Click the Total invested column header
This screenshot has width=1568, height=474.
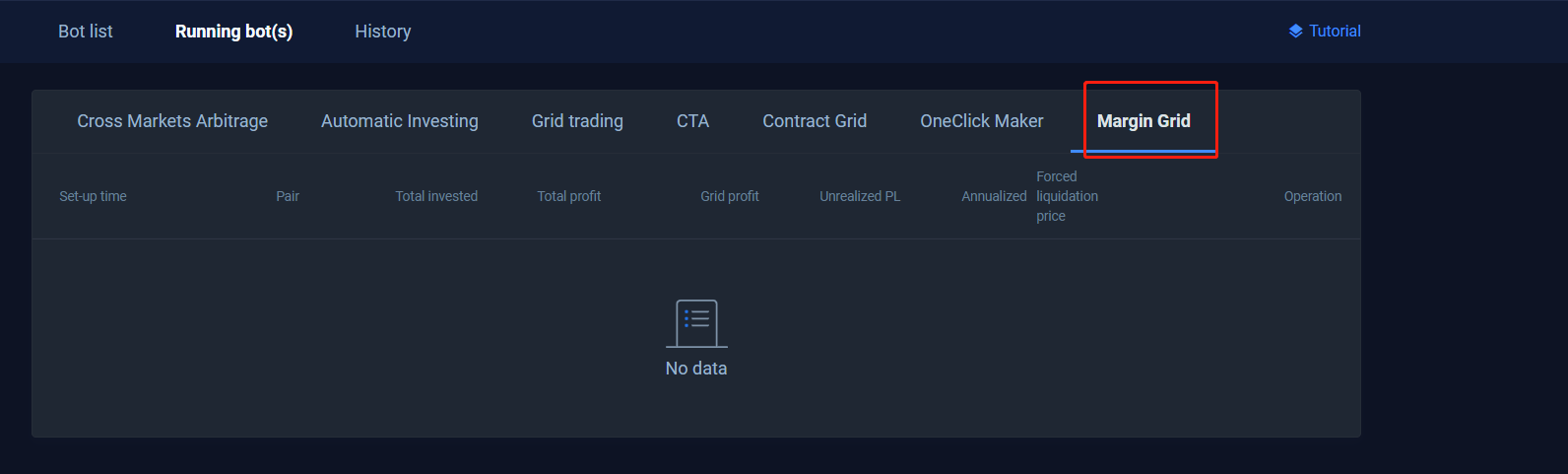click(x=436, y=196)
